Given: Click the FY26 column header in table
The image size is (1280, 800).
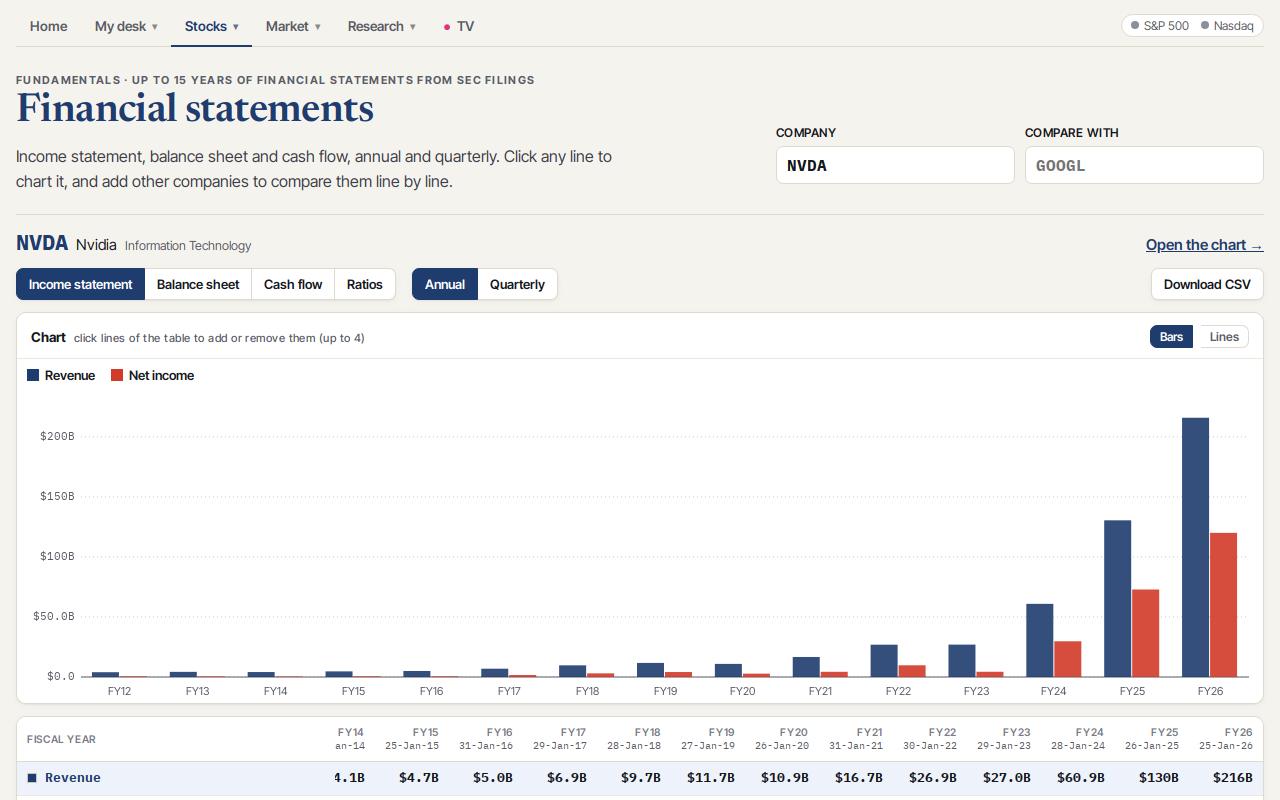Looking at the screenshot, I should [x=1225, y=739].
